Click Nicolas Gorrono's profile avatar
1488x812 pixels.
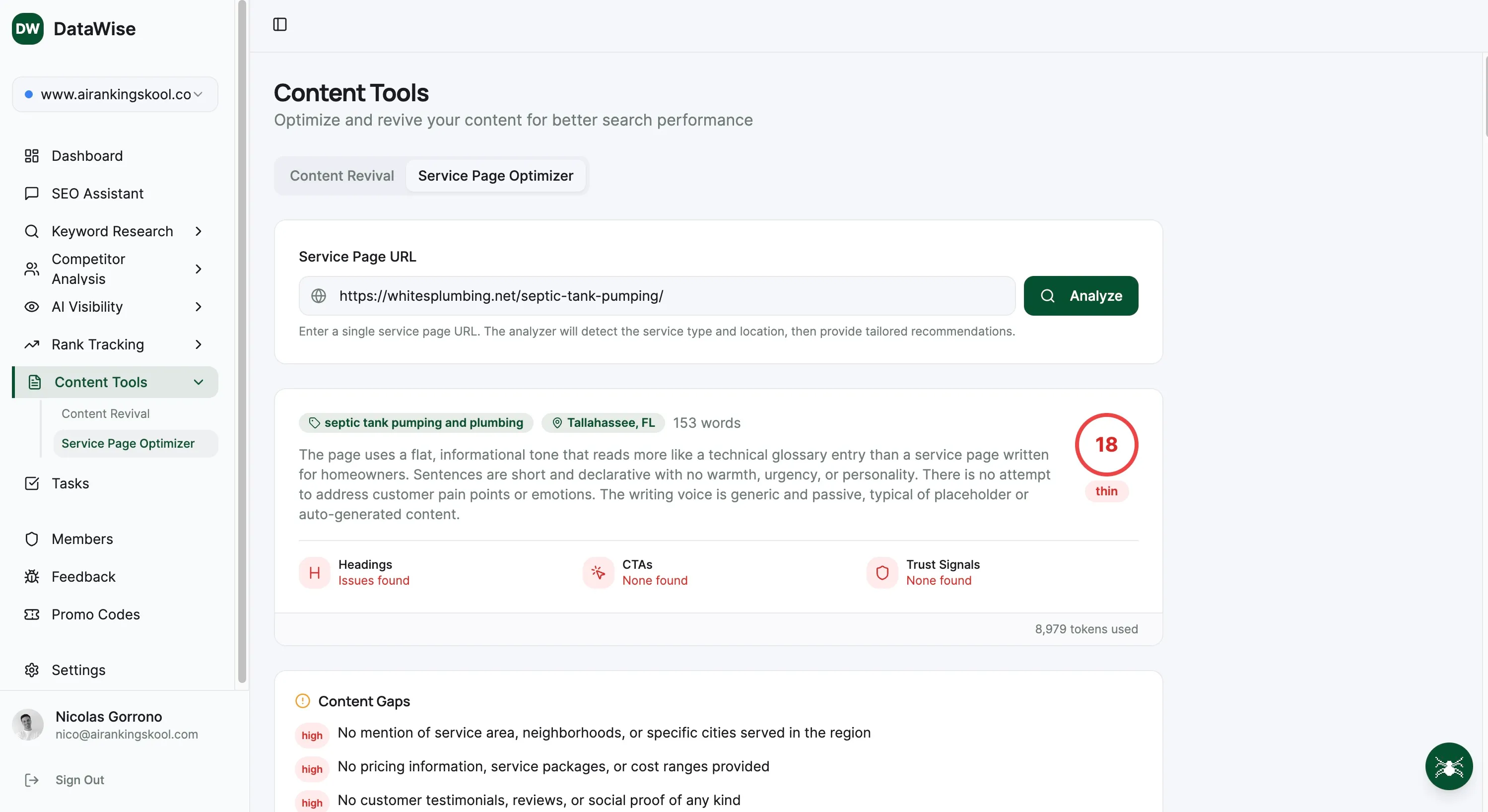(28, 724)
